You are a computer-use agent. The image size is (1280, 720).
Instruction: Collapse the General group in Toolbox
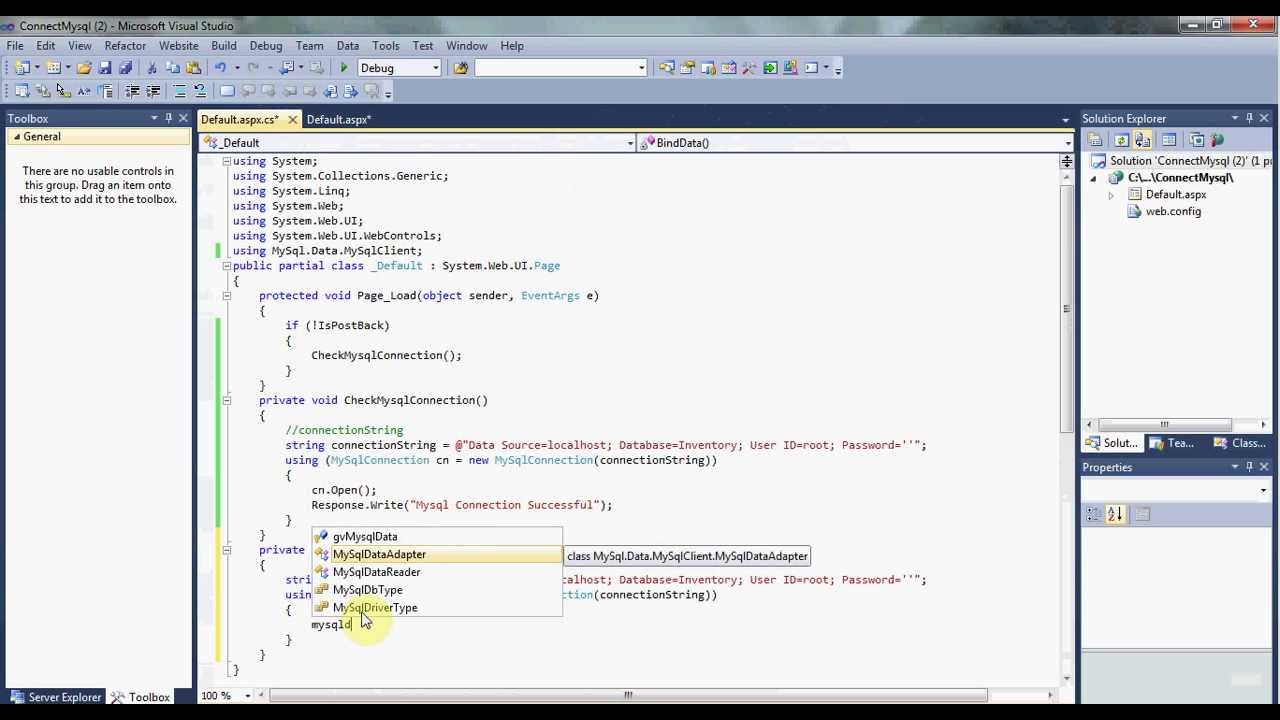[x=17, y=137]
